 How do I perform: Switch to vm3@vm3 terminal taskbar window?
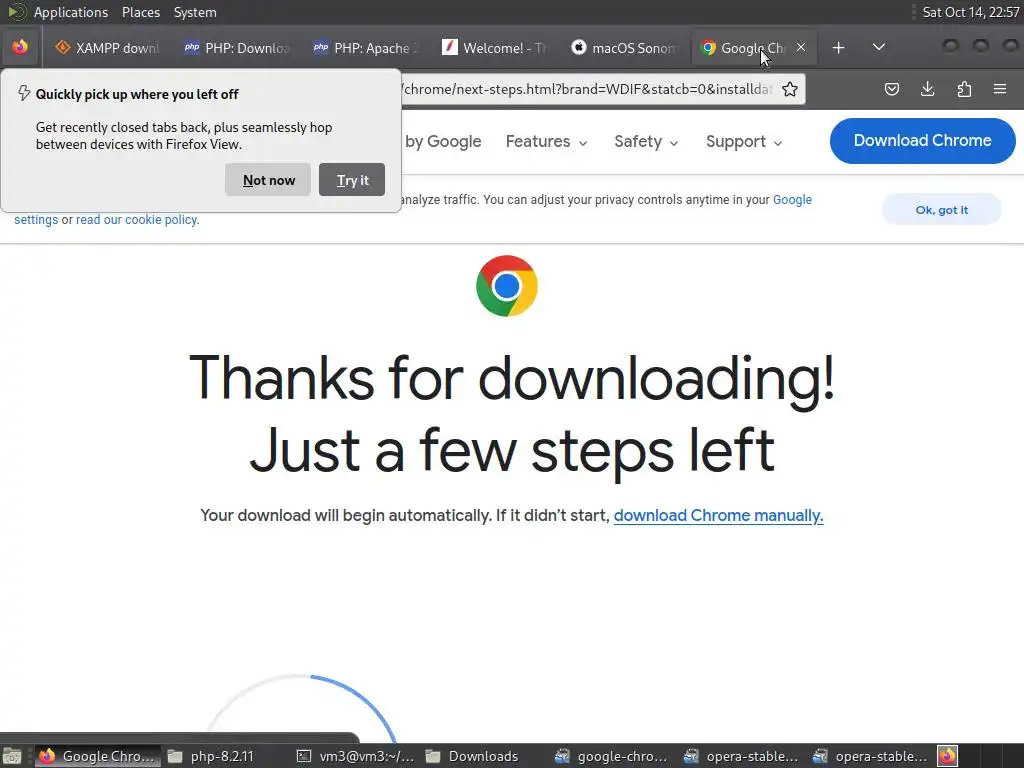tap(356, 756)
